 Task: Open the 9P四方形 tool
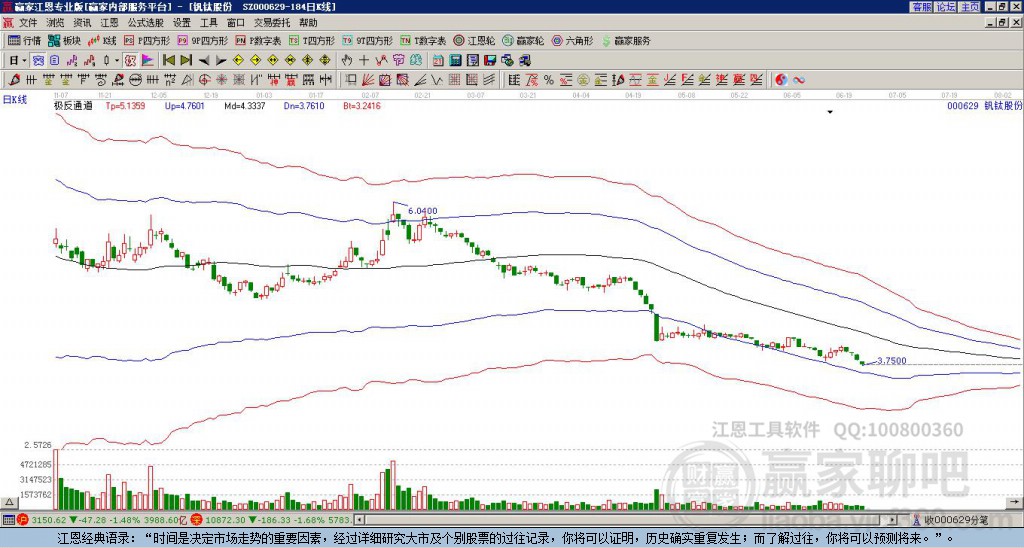(x=202, y=40)
